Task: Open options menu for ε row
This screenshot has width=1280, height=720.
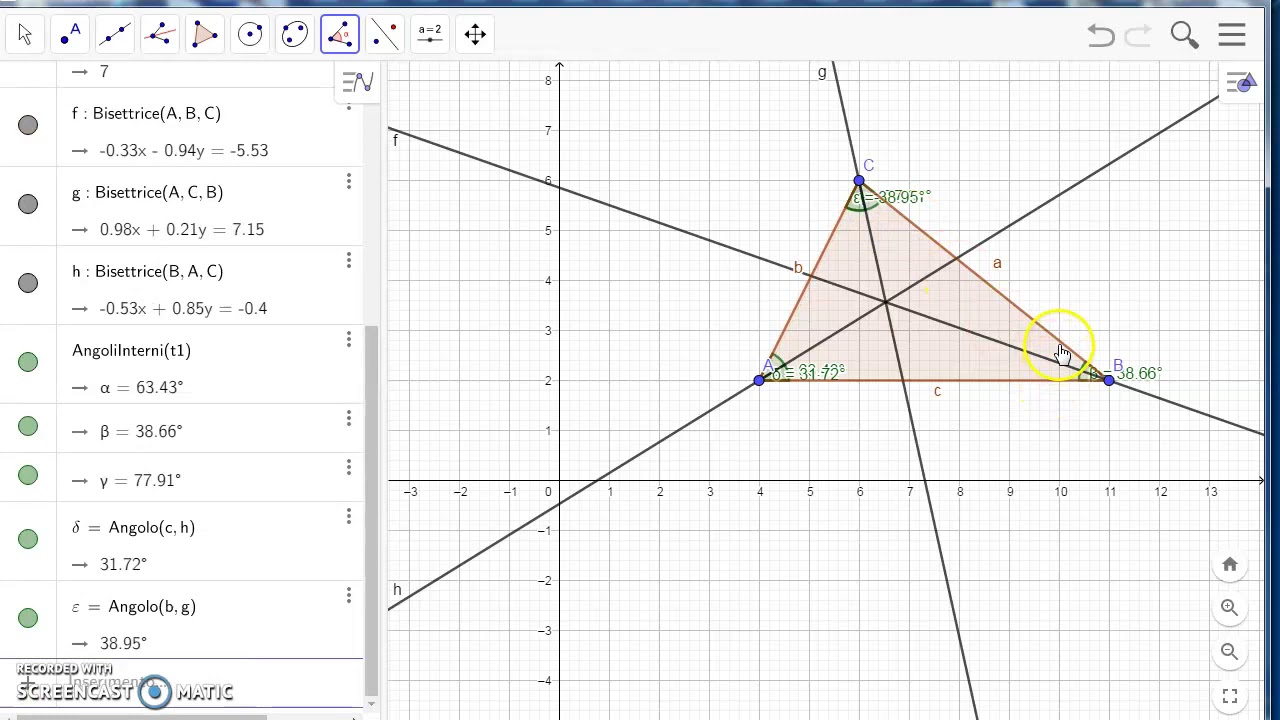Action: coord(349,596)
